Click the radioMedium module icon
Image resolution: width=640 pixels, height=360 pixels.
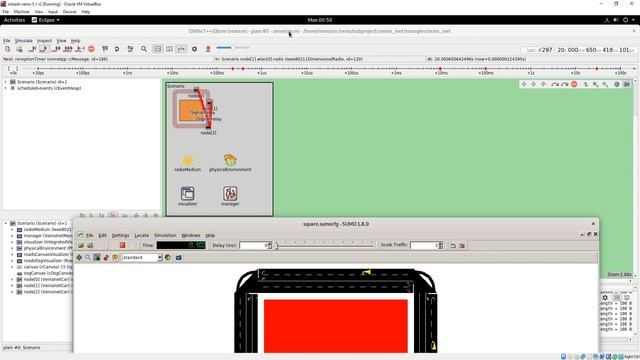(187, 160)
